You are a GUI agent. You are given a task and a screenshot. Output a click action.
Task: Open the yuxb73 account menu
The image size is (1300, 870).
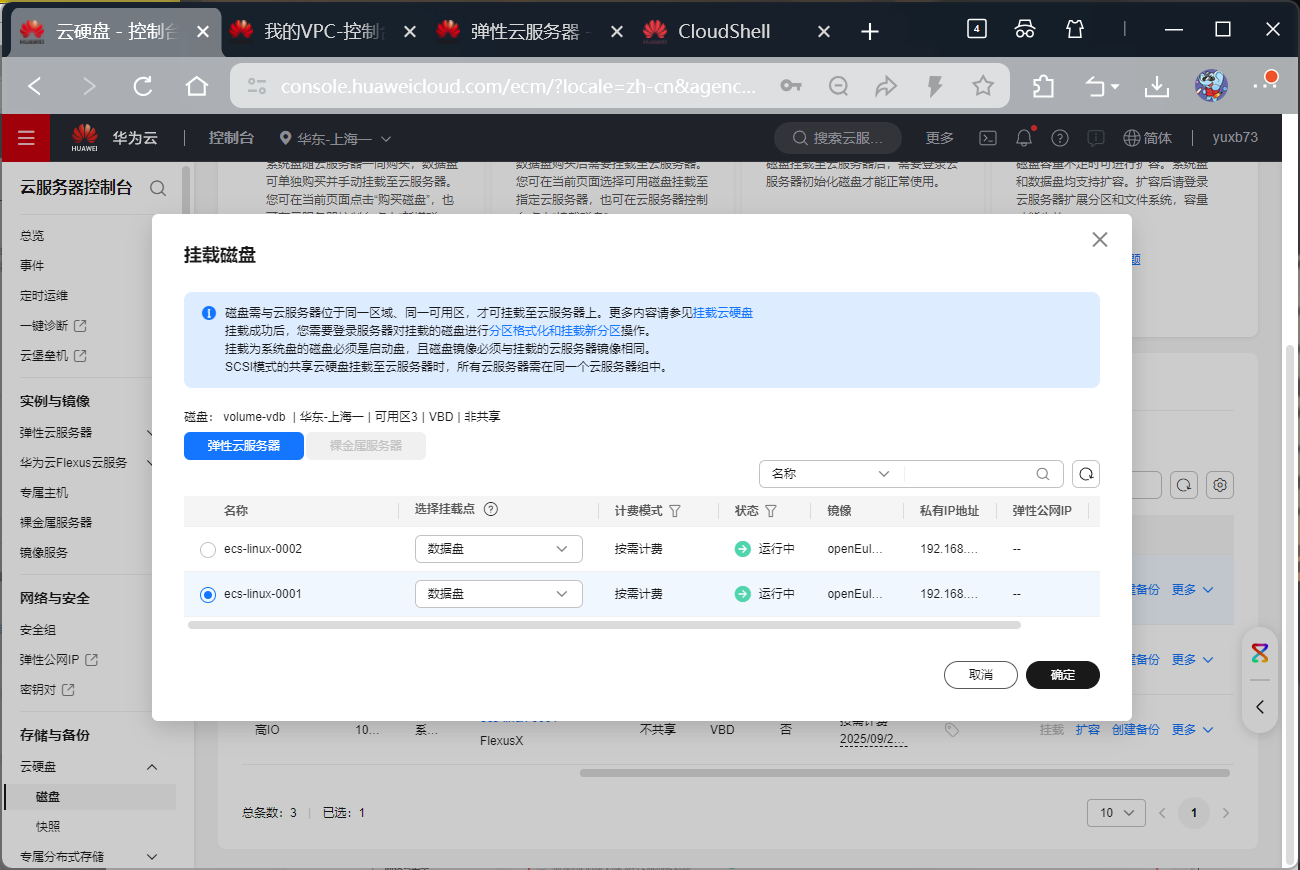1235,138
